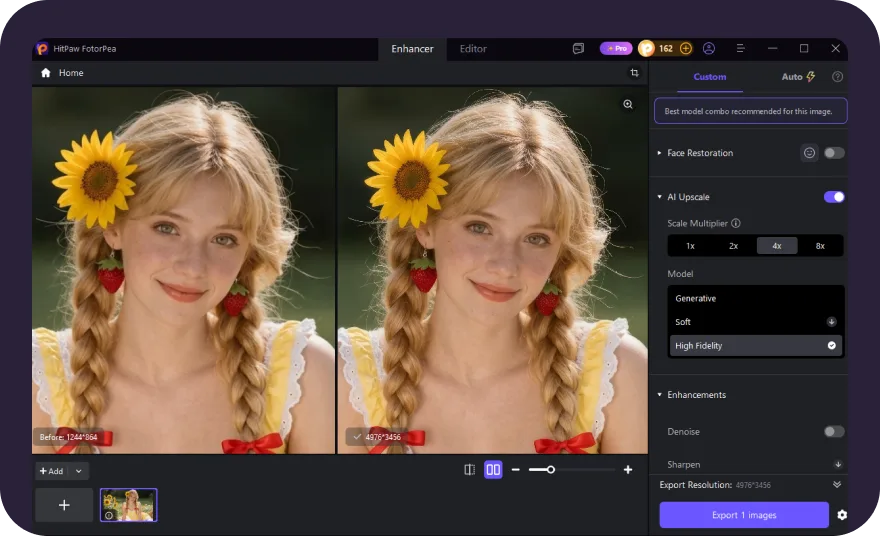Click the Soft model row
This screenshot has width=880, height=536.
coord(755,322)
